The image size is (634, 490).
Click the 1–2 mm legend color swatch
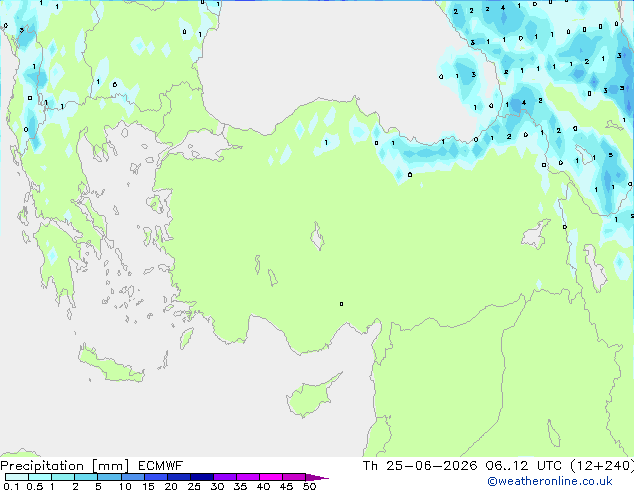coord(63,477)
